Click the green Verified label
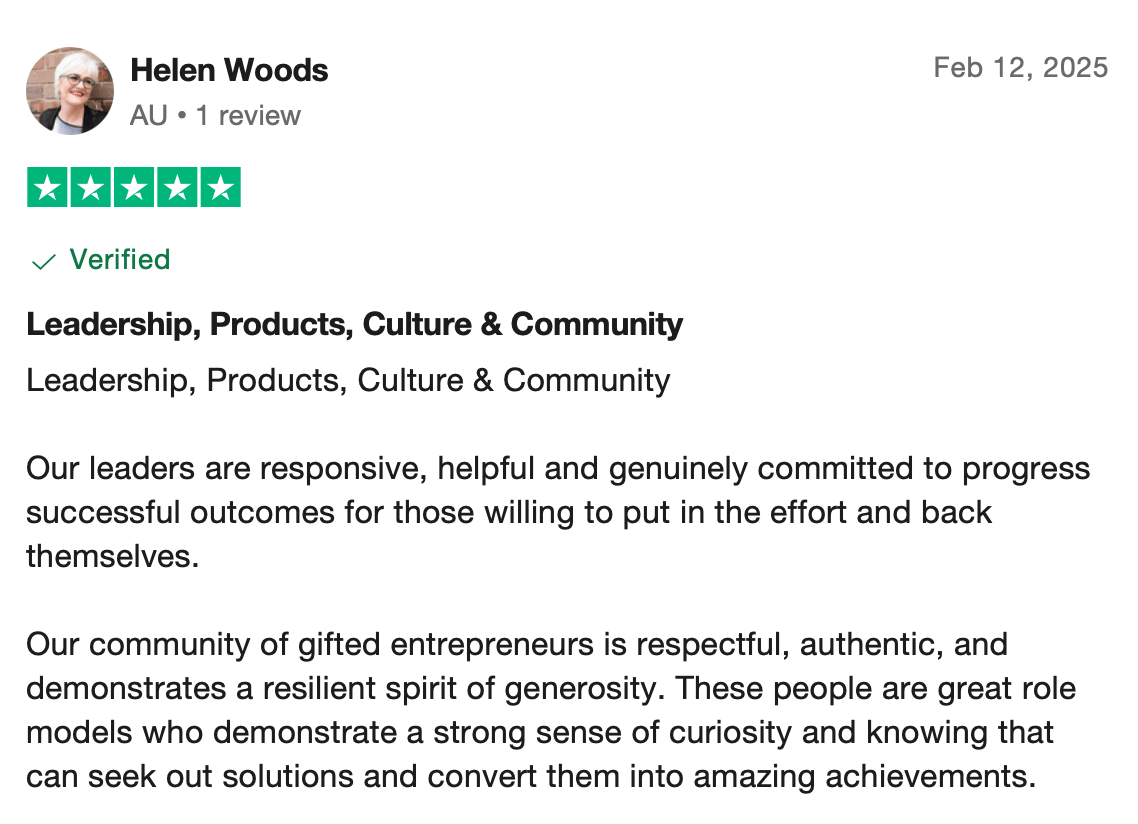The width and height of the screenshot is (1138, 824). coord(120,260)
